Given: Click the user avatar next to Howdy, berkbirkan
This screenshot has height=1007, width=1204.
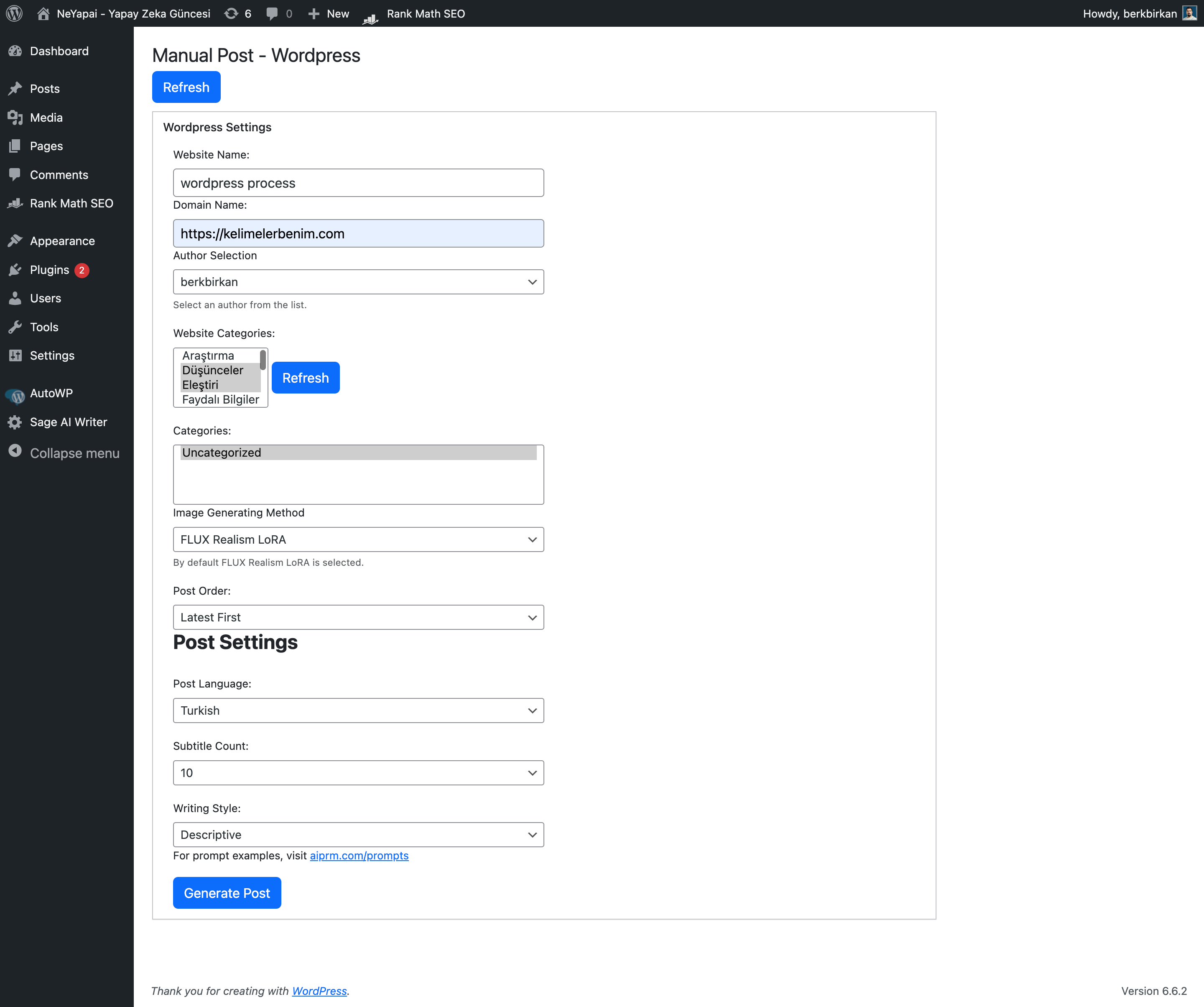Looking at the screenshot, I should (1190, 13).
